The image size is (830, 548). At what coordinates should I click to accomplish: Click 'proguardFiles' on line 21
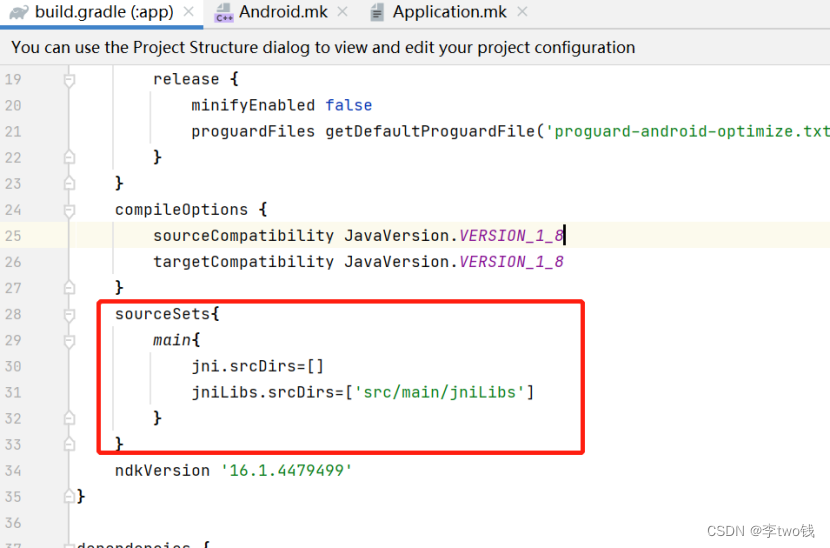253,131
